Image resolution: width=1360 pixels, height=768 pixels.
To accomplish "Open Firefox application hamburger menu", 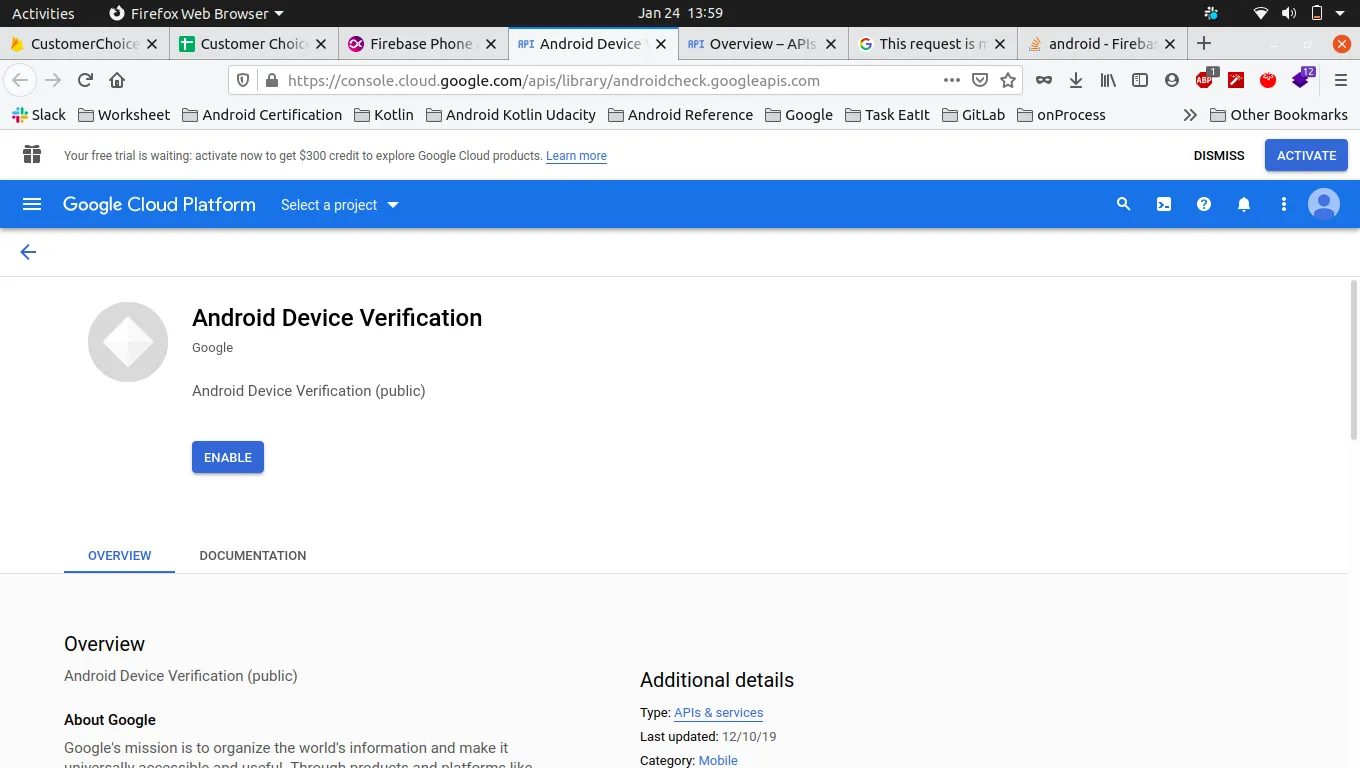I will 1341,80.
